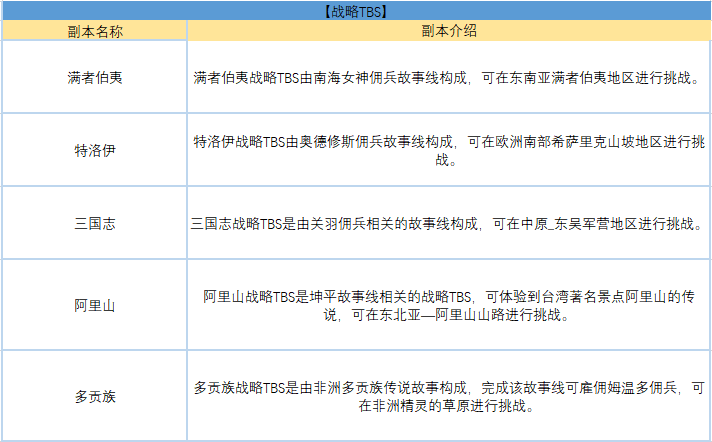
Task: Click the 三国志 name cell
Action: coord(95,223)
